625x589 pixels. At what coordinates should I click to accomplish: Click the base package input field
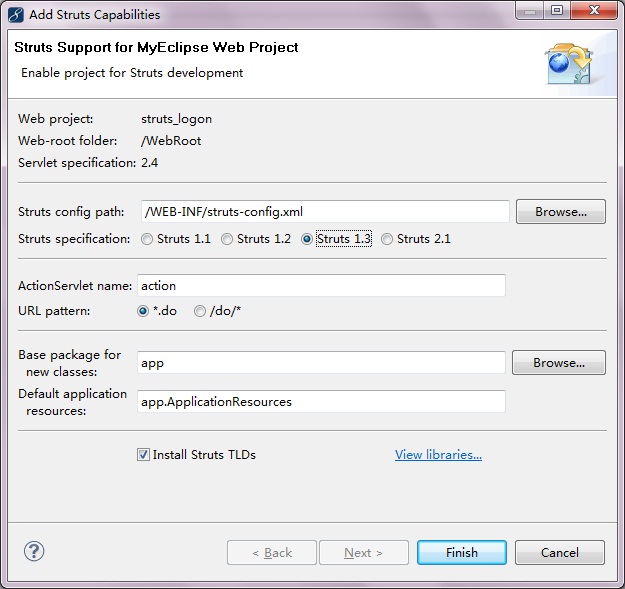(x=320, y=363)
